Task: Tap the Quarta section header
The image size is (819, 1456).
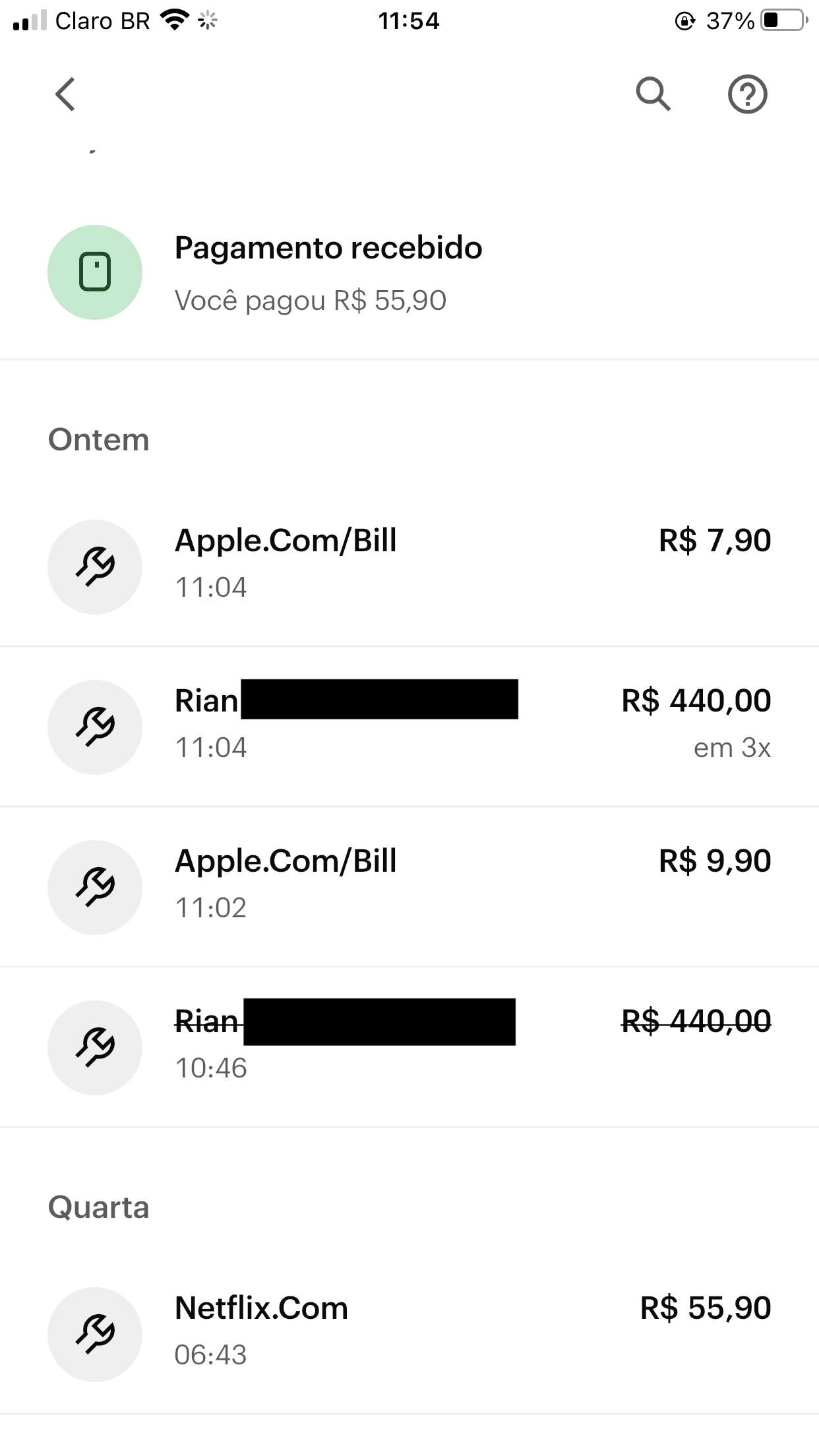Action: 99,1207
